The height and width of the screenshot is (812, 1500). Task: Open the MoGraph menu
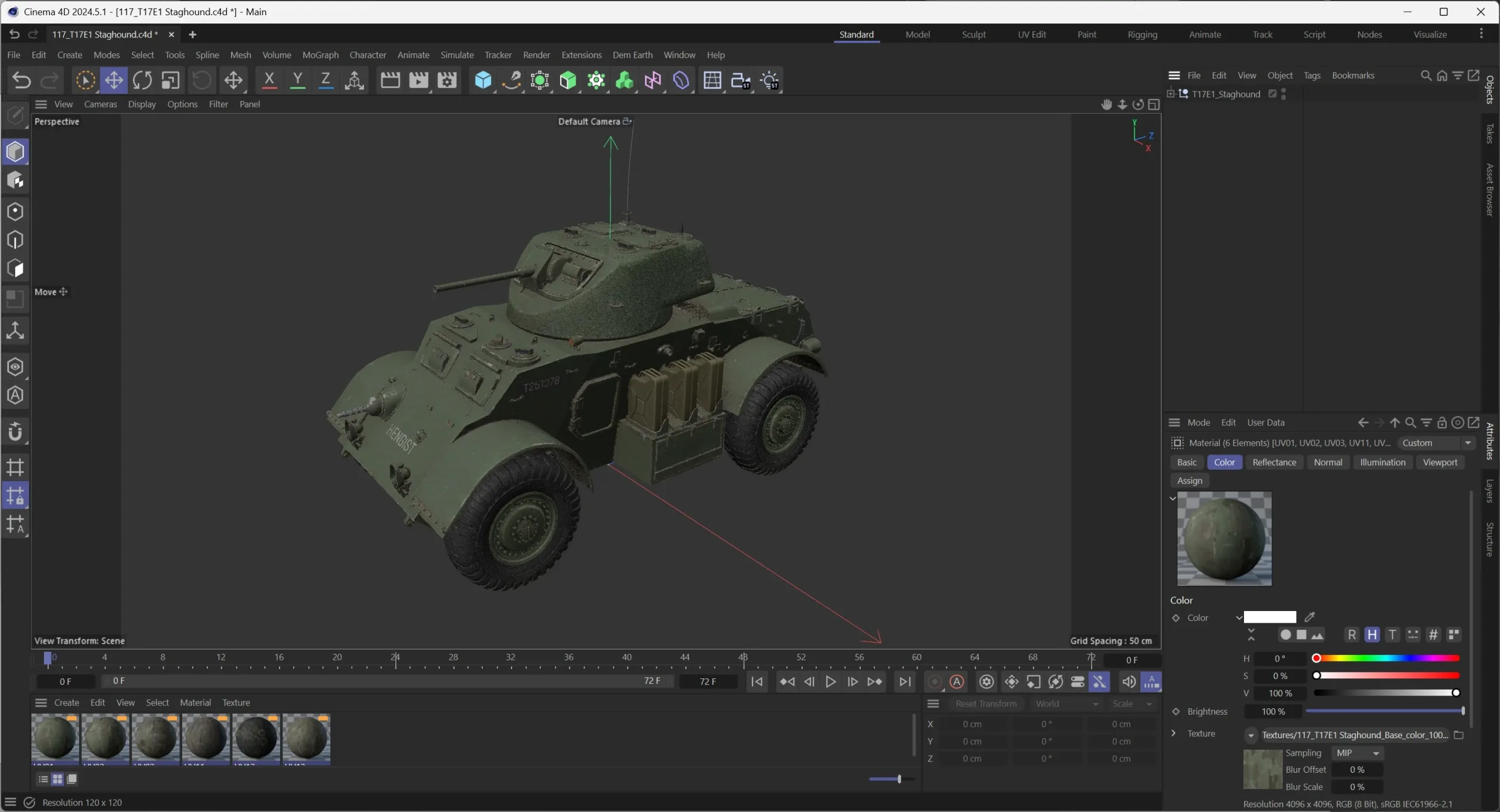pyautogui.click(x=320, y=54)
